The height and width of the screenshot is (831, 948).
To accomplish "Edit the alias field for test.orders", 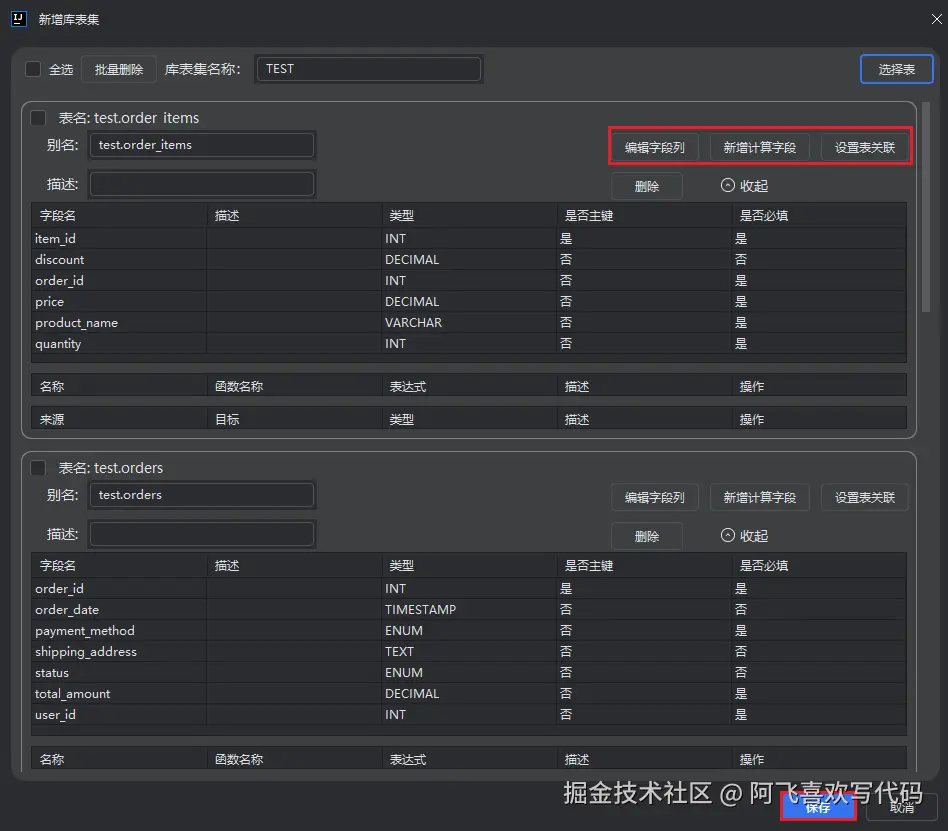I will [x=202, y=495].
